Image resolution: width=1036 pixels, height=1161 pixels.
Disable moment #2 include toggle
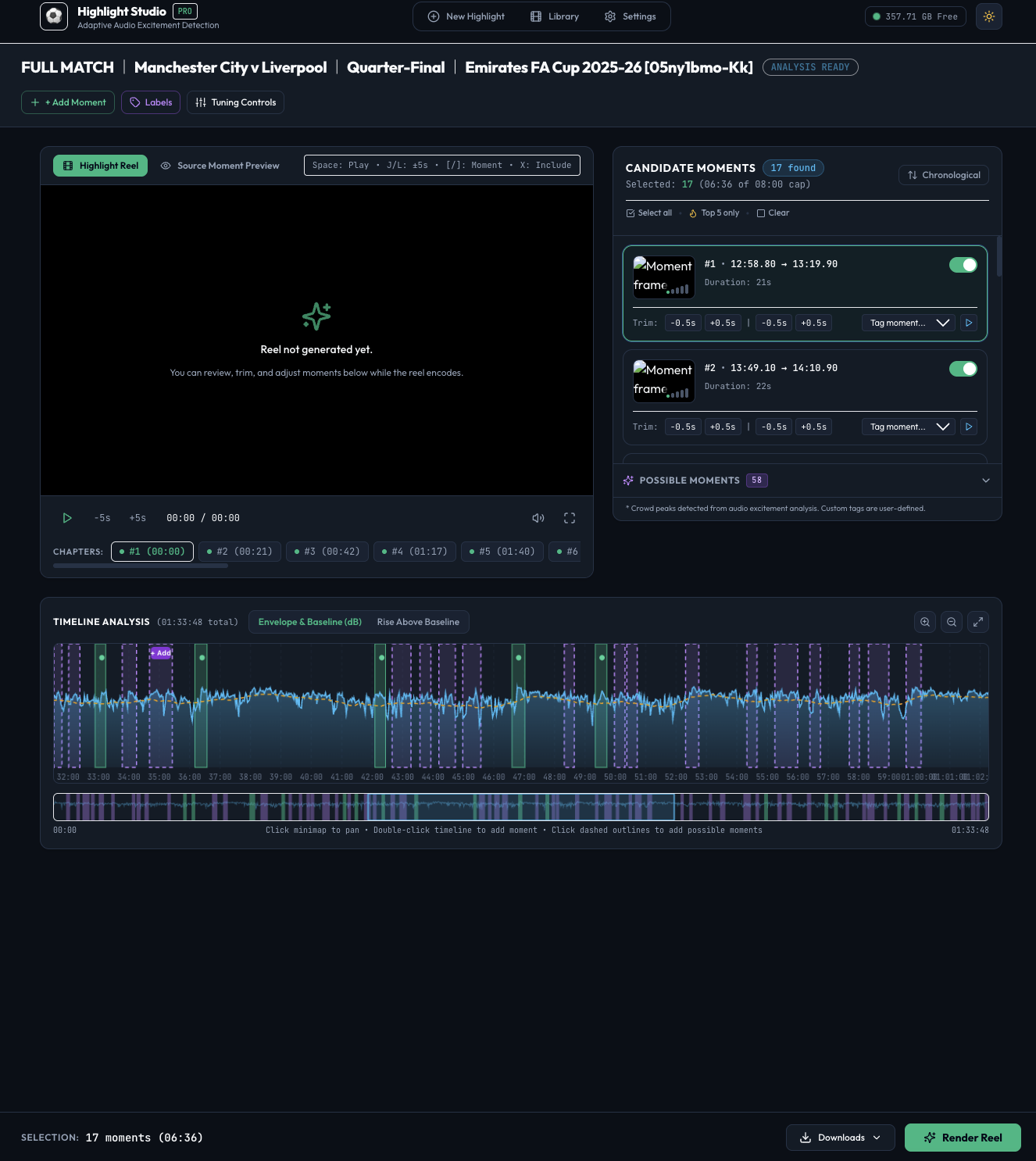point(963,369)
